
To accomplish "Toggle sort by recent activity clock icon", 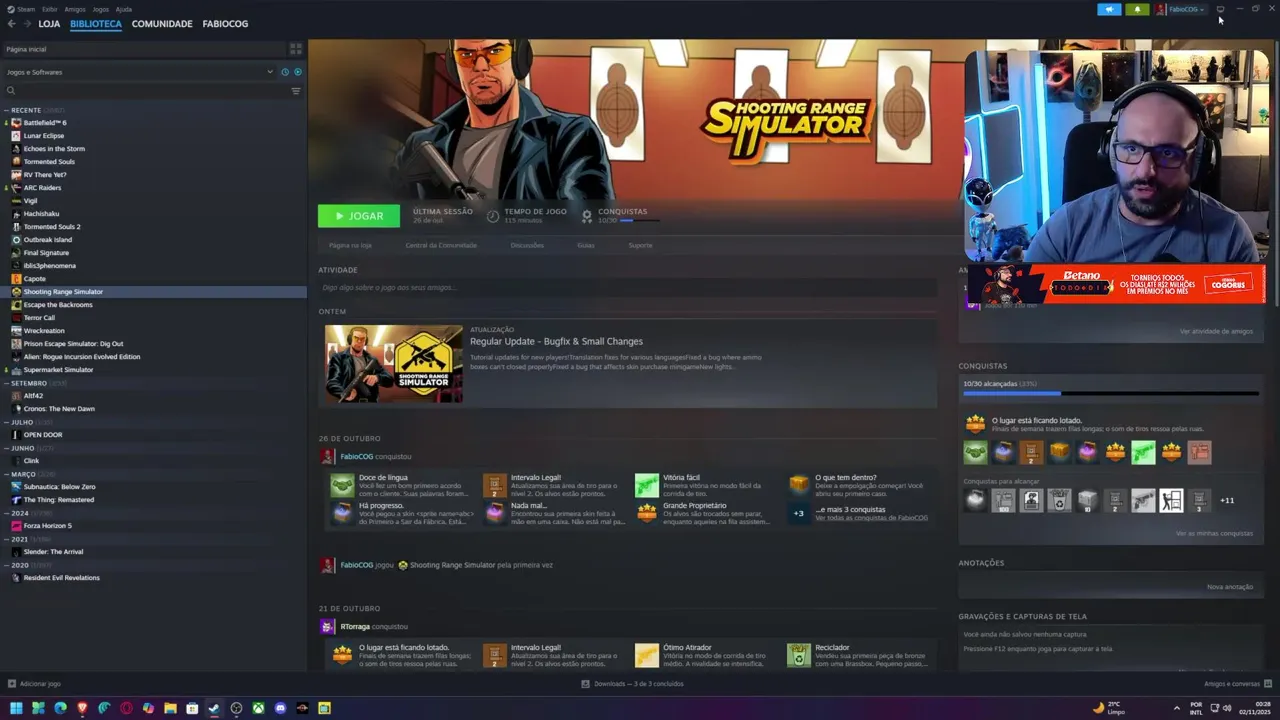I will click(285, 72).
